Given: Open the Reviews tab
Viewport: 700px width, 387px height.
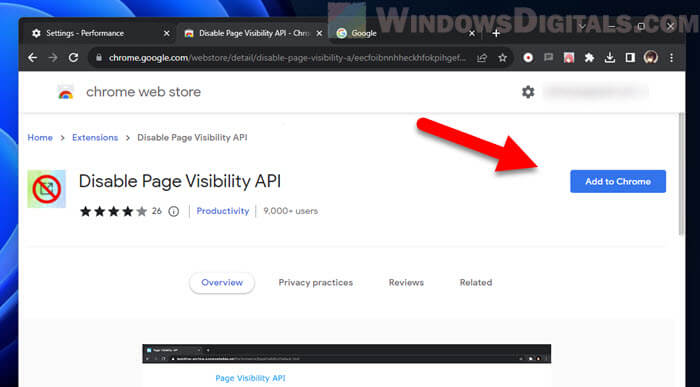Looking at the screenshot, I should (406, 283).
